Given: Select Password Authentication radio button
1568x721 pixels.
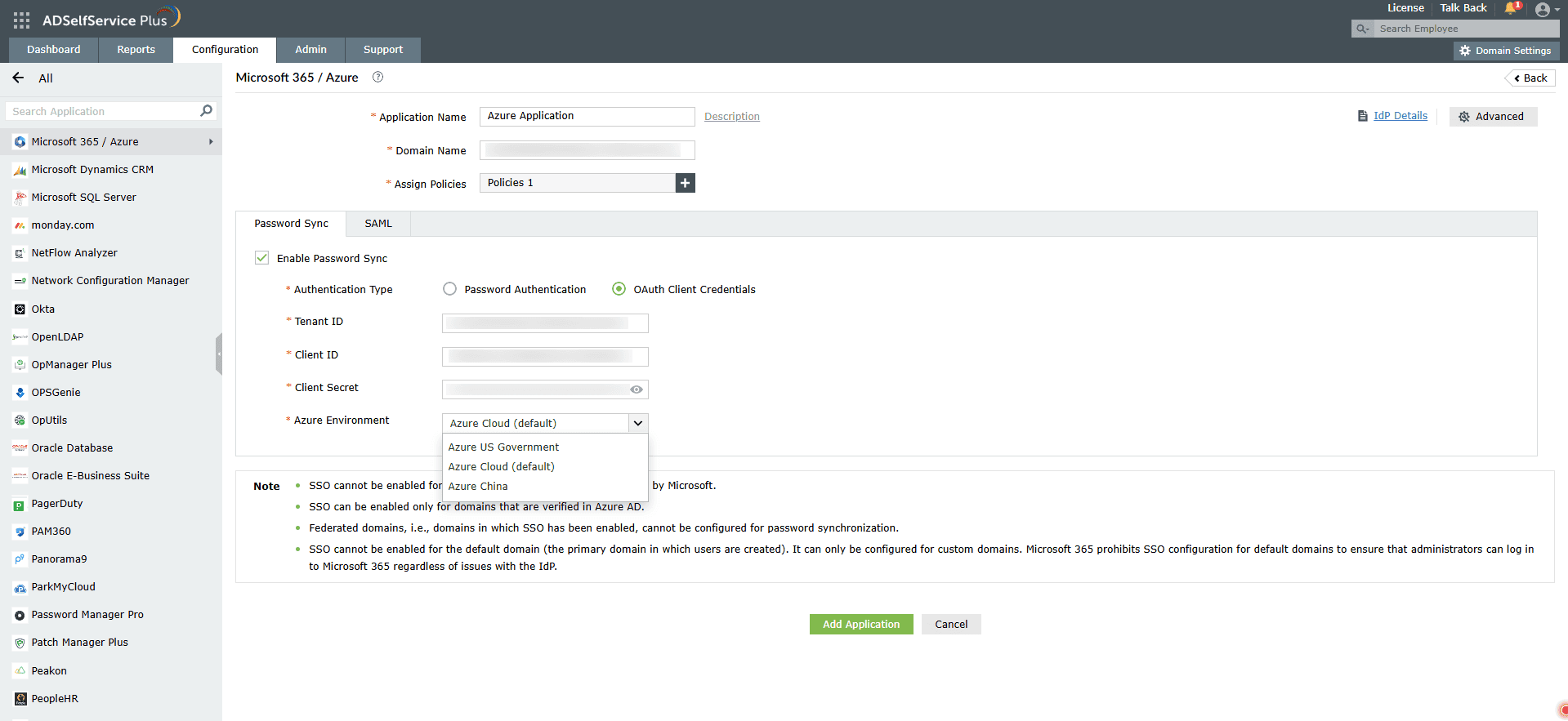Looking at the screenshot, I should click(449, 289).
